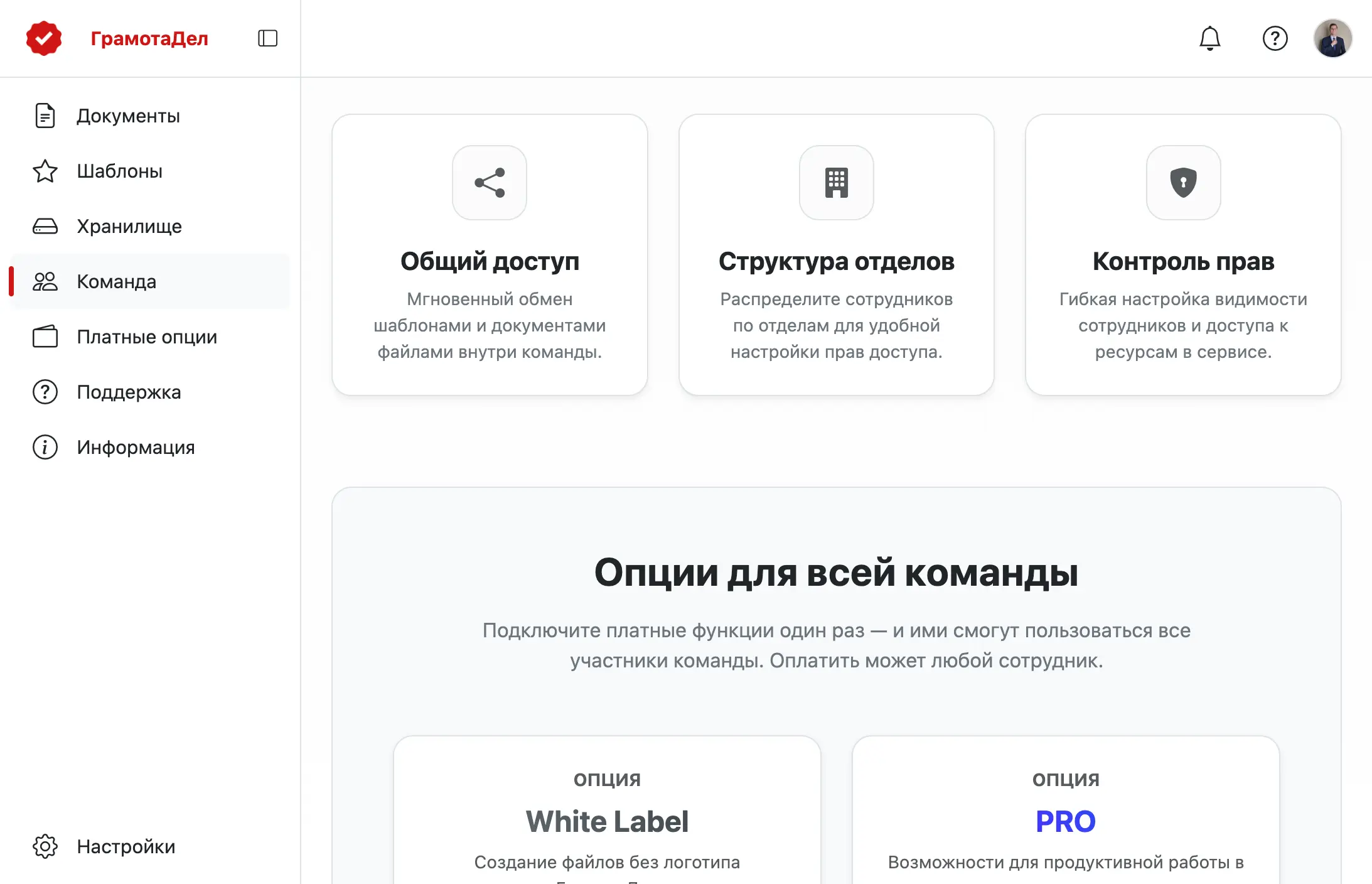Click the Шаблоны star icon
1372x884 pixels.
[45, 171]
